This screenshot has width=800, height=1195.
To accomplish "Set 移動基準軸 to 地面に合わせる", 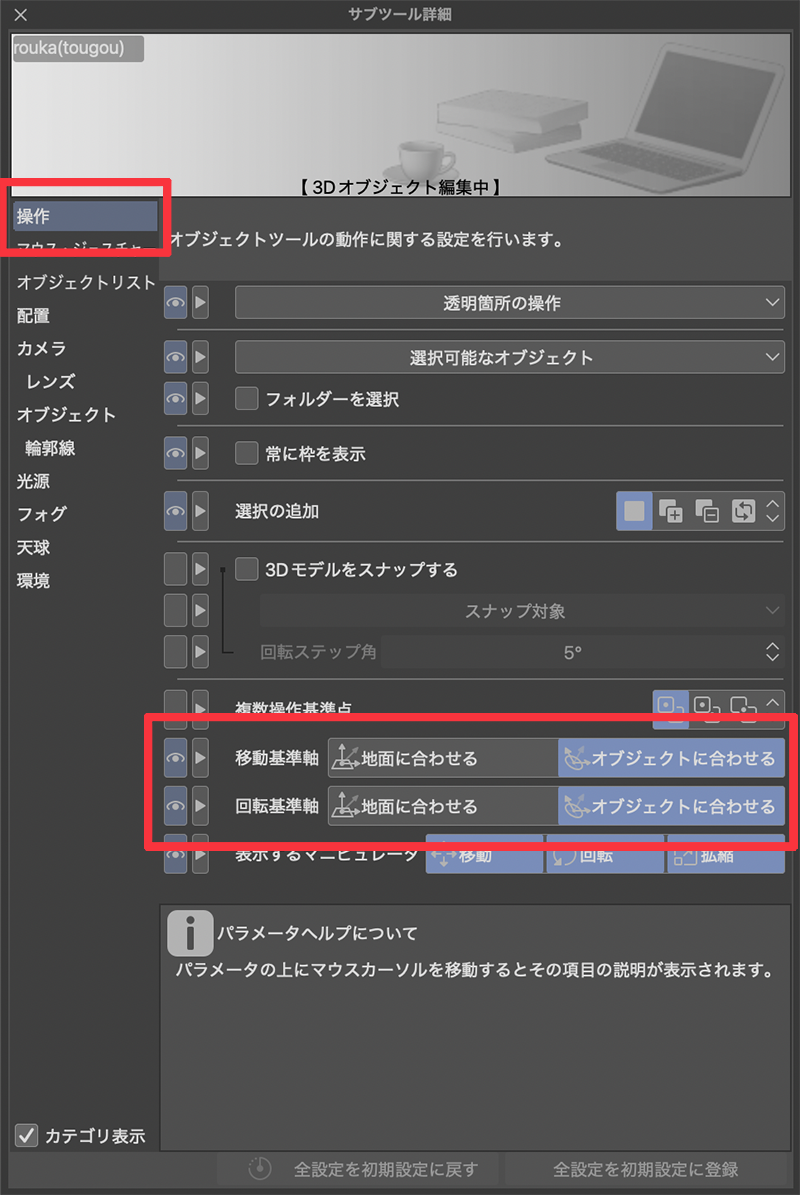I will click(442, 758).
